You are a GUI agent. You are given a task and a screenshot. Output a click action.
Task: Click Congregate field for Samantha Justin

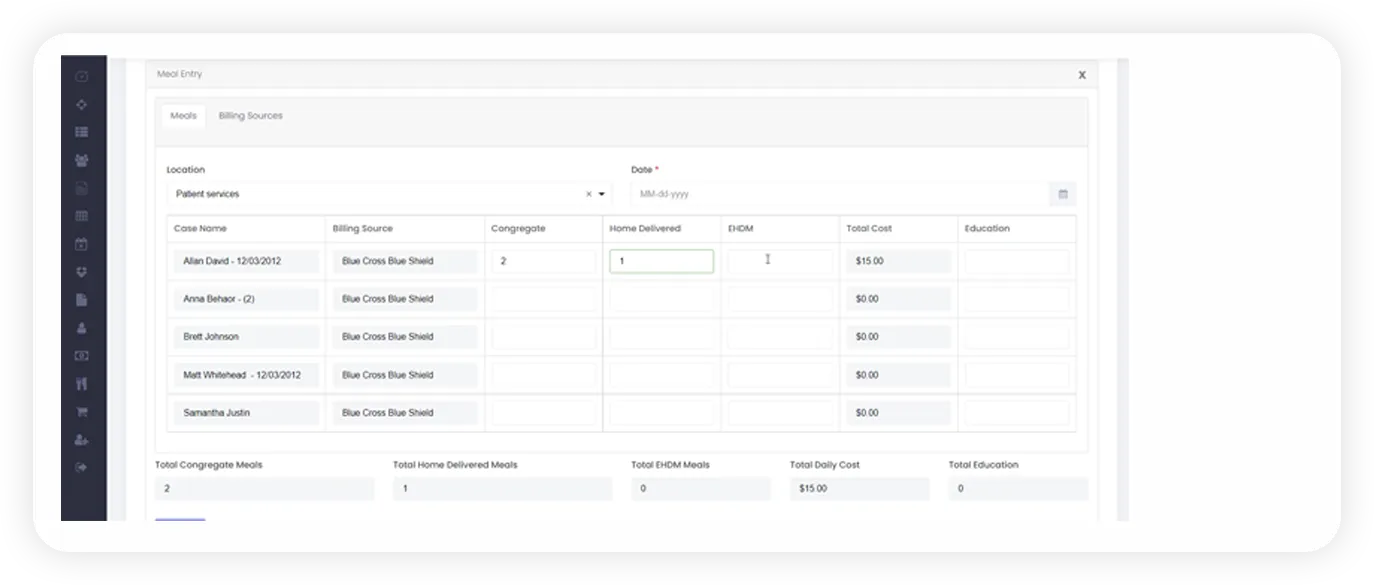[543, 413]
